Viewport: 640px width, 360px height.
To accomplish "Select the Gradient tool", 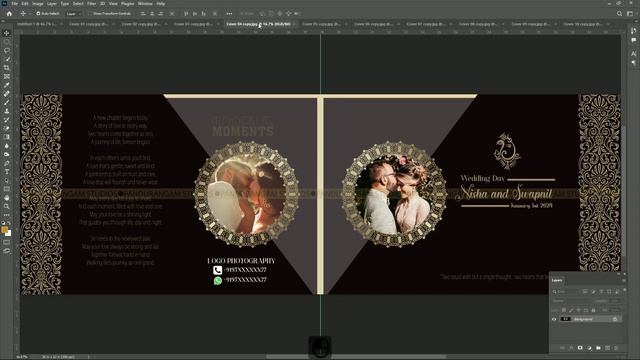I will [7, 137].
